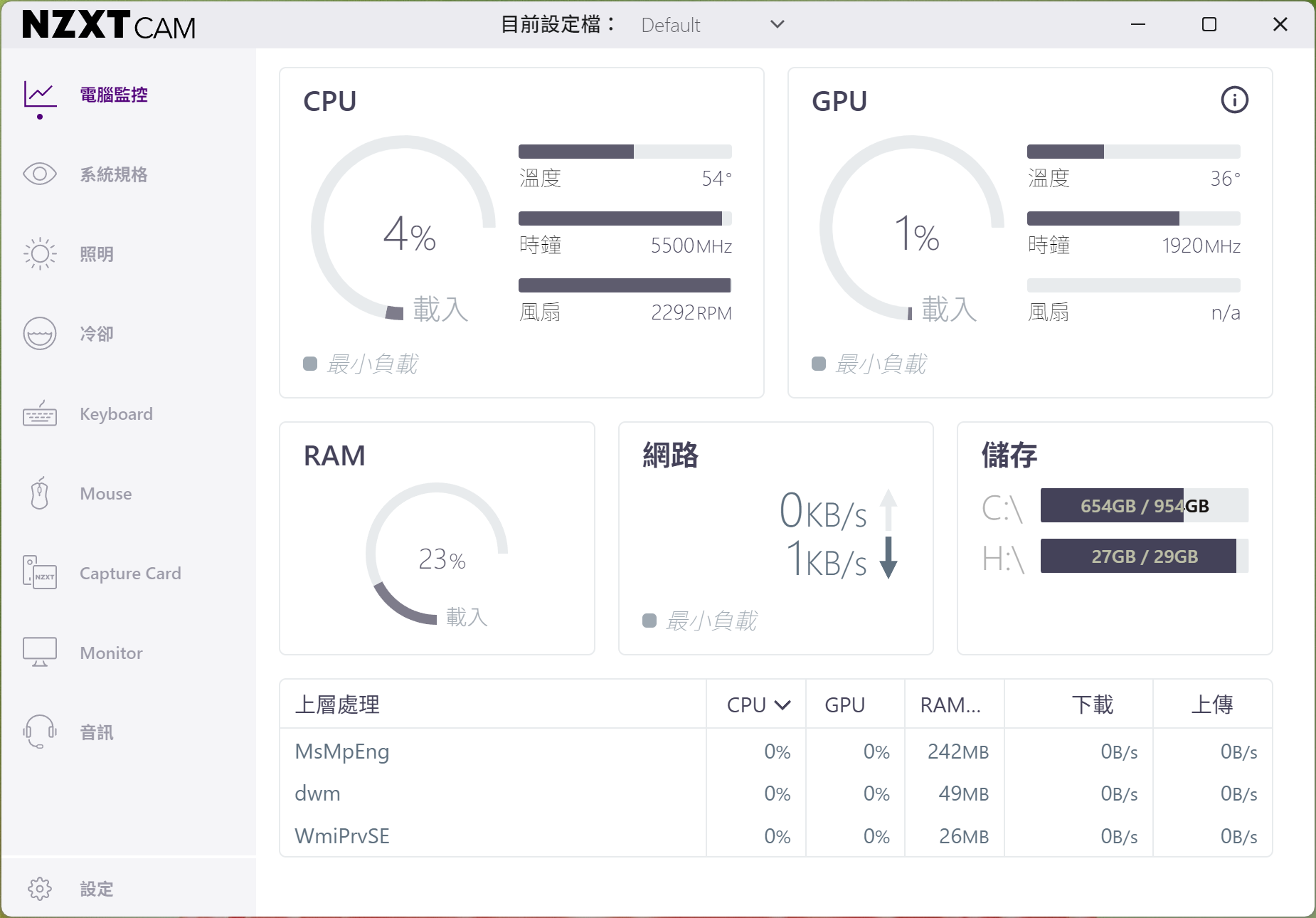Open the Default profile dropdown
Viewport: 1316px width, 918px height.
(711, 25)
